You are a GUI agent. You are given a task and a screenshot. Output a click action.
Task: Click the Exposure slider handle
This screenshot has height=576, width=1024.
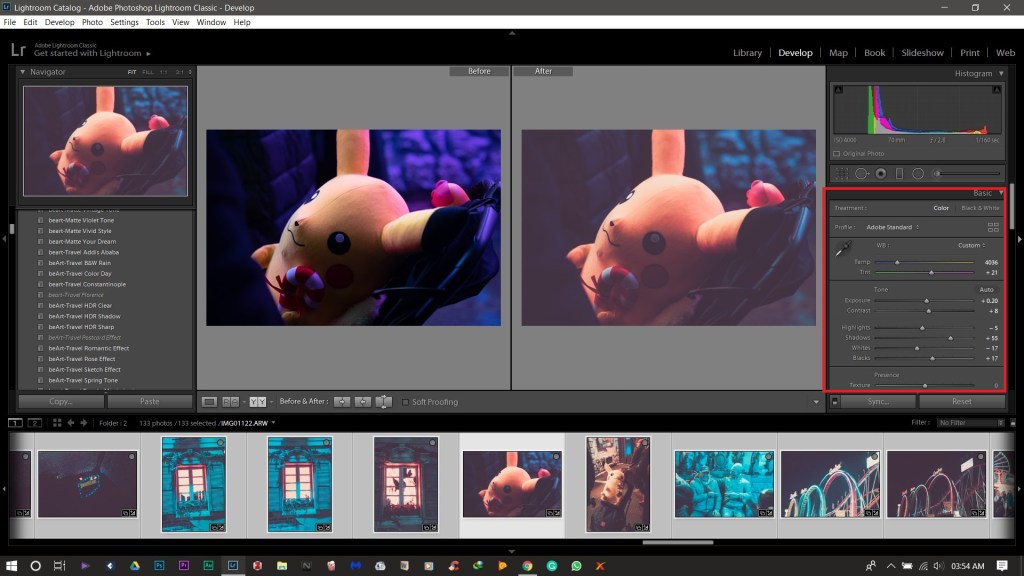(926, 300)
